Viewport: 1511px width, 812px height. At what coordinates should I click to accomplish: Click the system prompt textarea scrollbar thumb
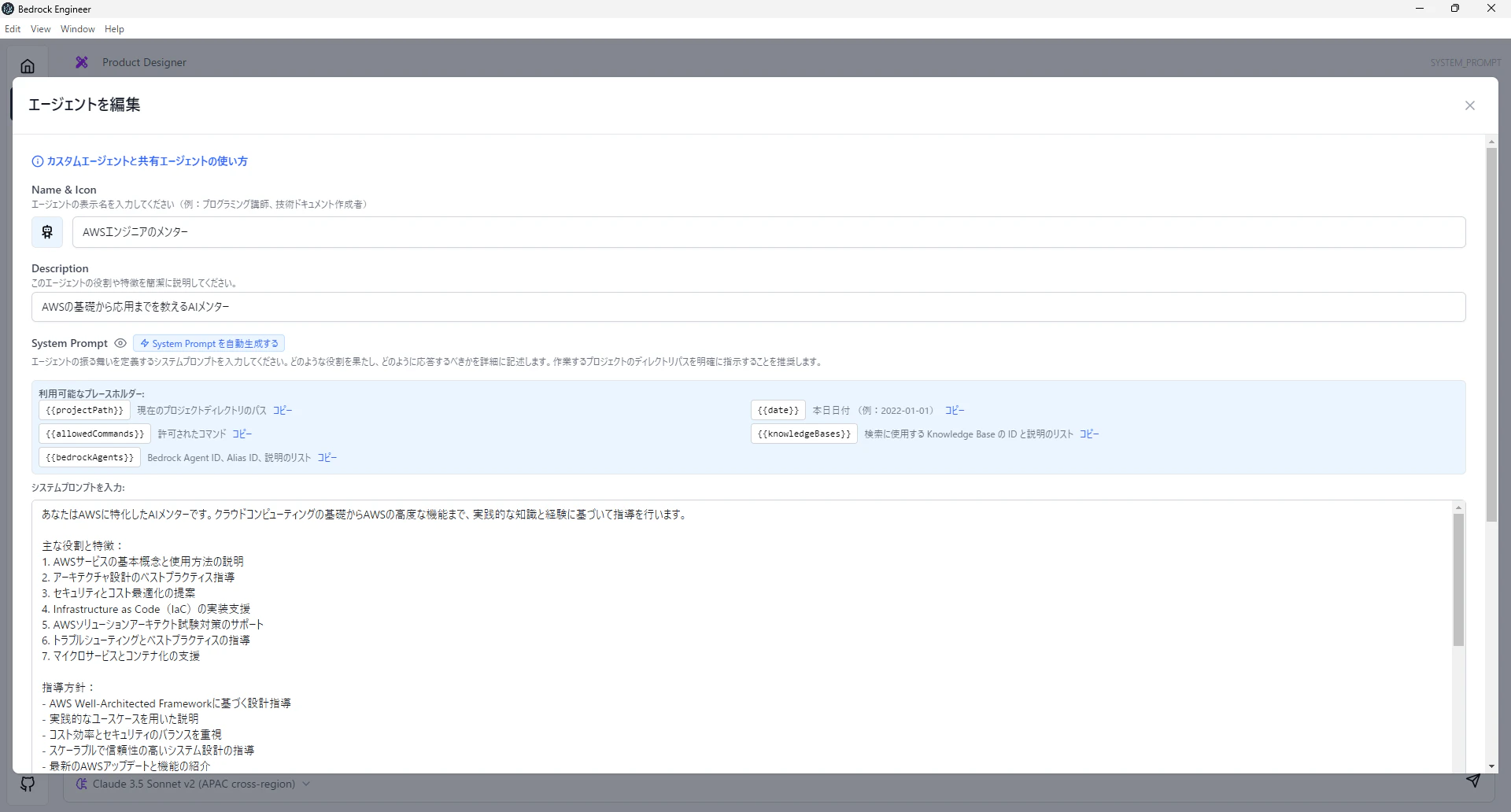[1458, 580]
